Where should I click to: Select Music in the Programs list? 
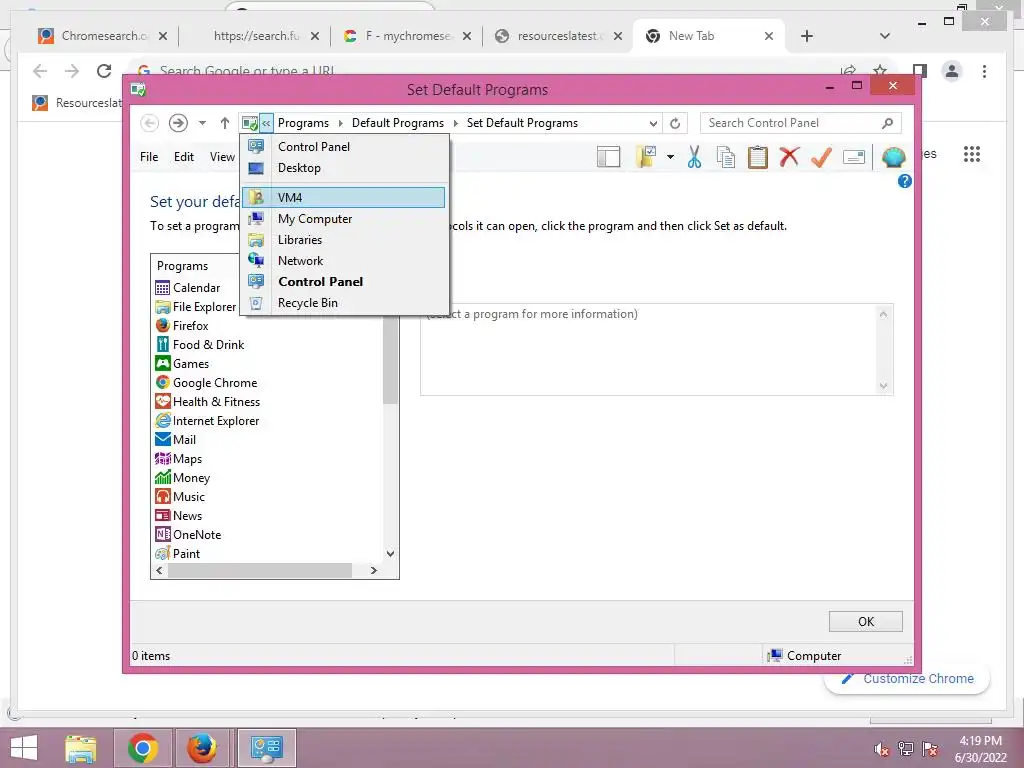(x=180, y=496)
